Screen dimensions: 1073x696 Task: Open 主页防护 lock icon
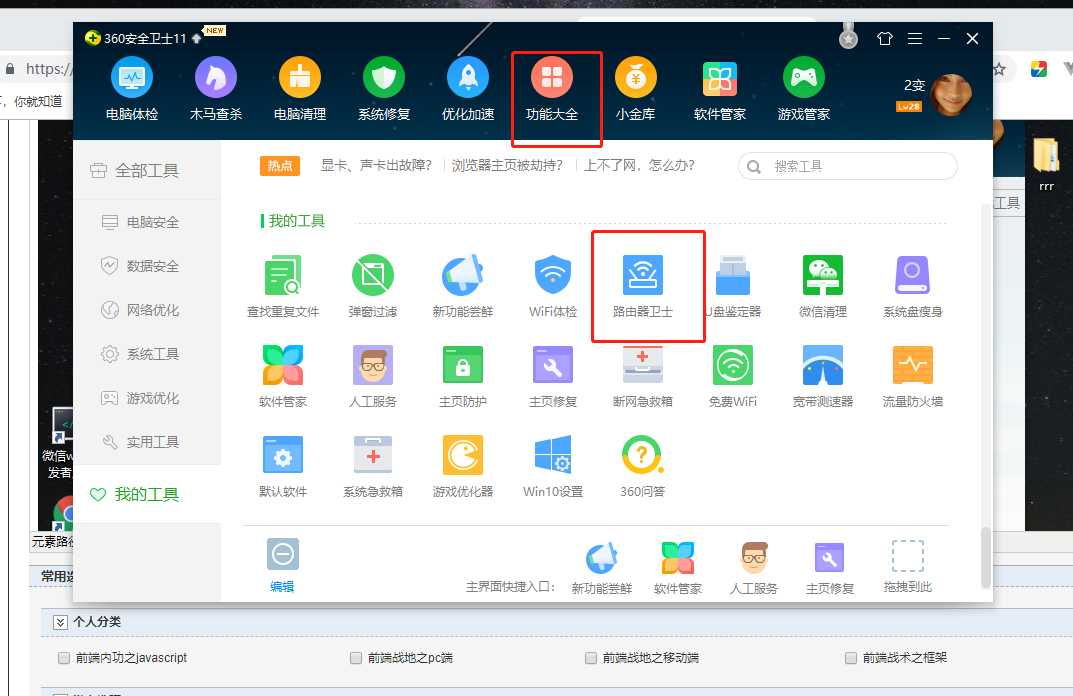[463, 376]
